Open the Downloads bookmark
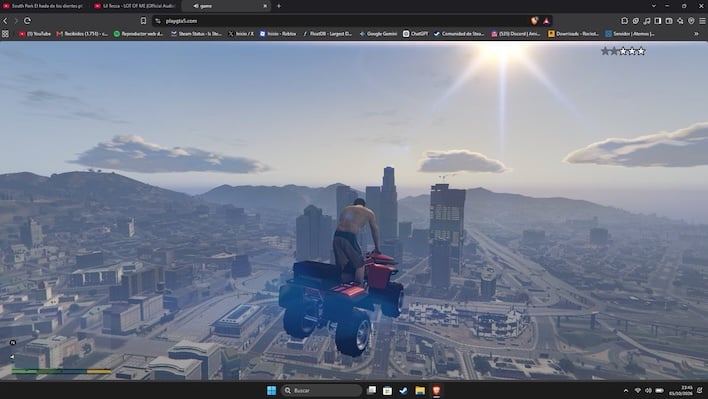Screen dimensions: 708x399 tap(573, 34)
